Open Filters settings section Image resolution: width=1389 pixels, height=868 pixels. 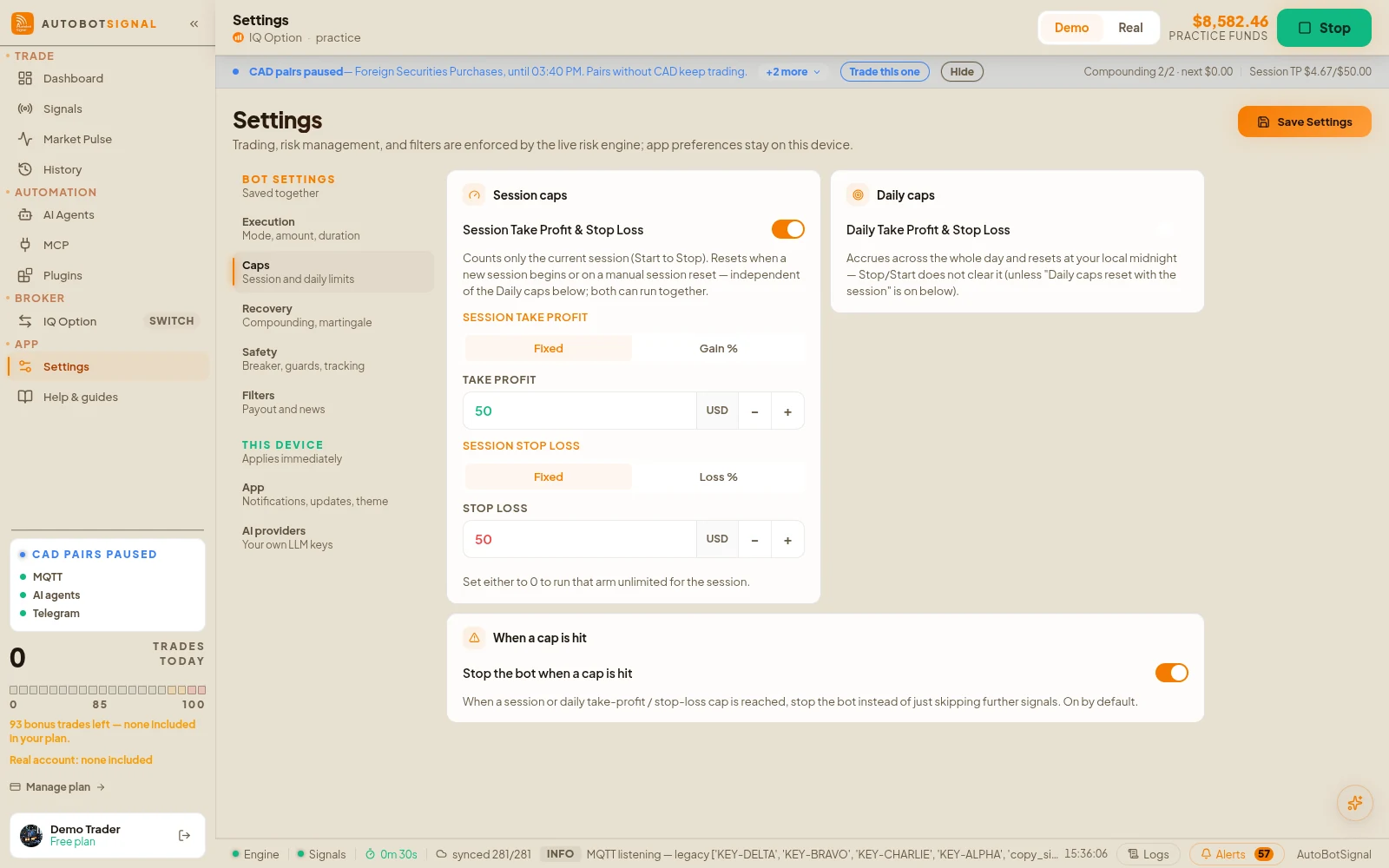point(332,402)
